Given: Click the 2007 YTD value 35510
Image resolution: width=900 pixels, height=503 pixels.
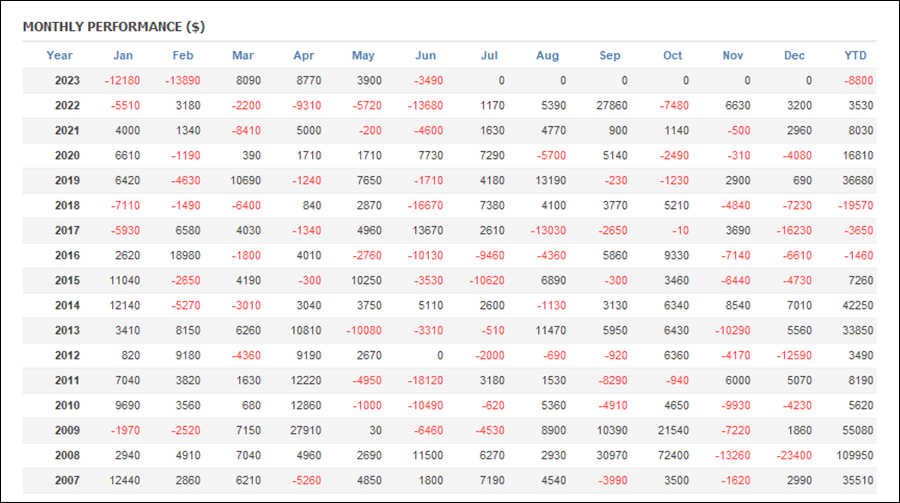Looking at the screenshot, I should (x=858, y=480).
